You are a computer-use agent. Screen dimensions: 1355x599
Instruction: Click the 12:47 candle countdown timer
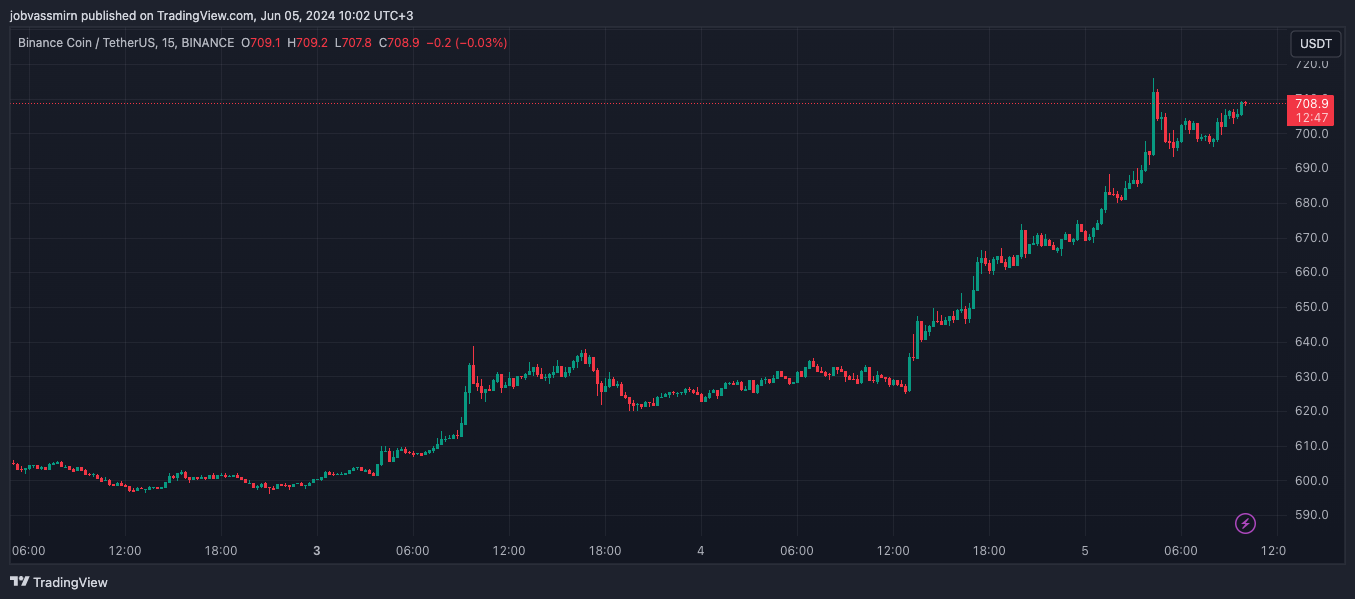(1311, 118)
